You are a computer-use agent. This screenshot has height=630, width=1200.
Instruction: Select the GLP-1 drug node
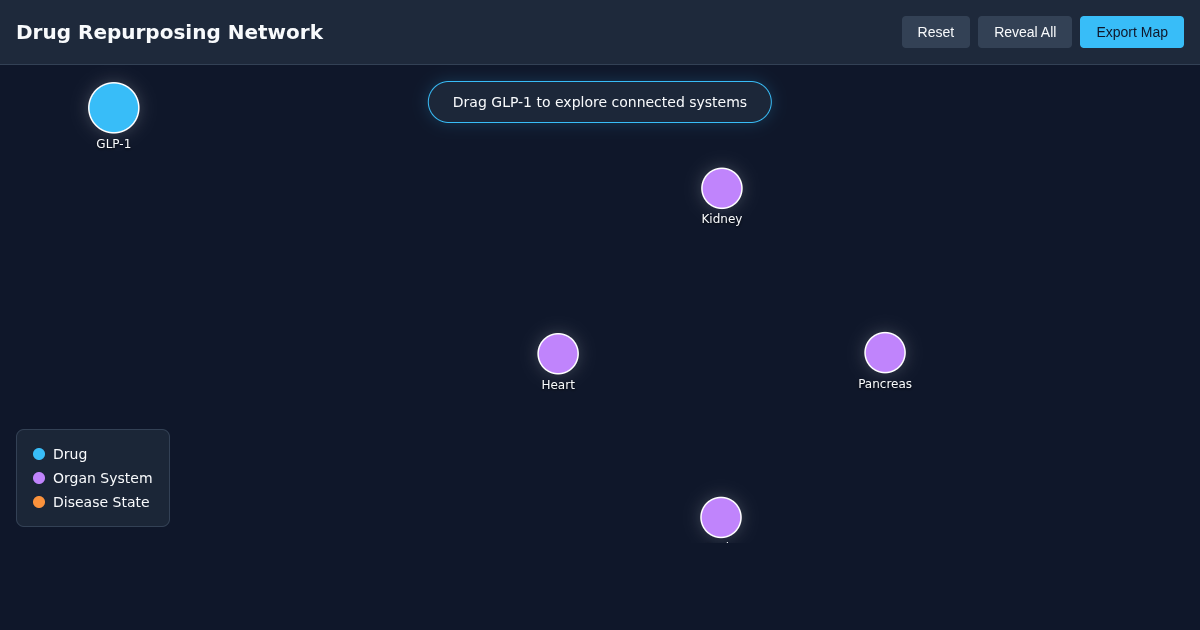[x=114, y=108]
